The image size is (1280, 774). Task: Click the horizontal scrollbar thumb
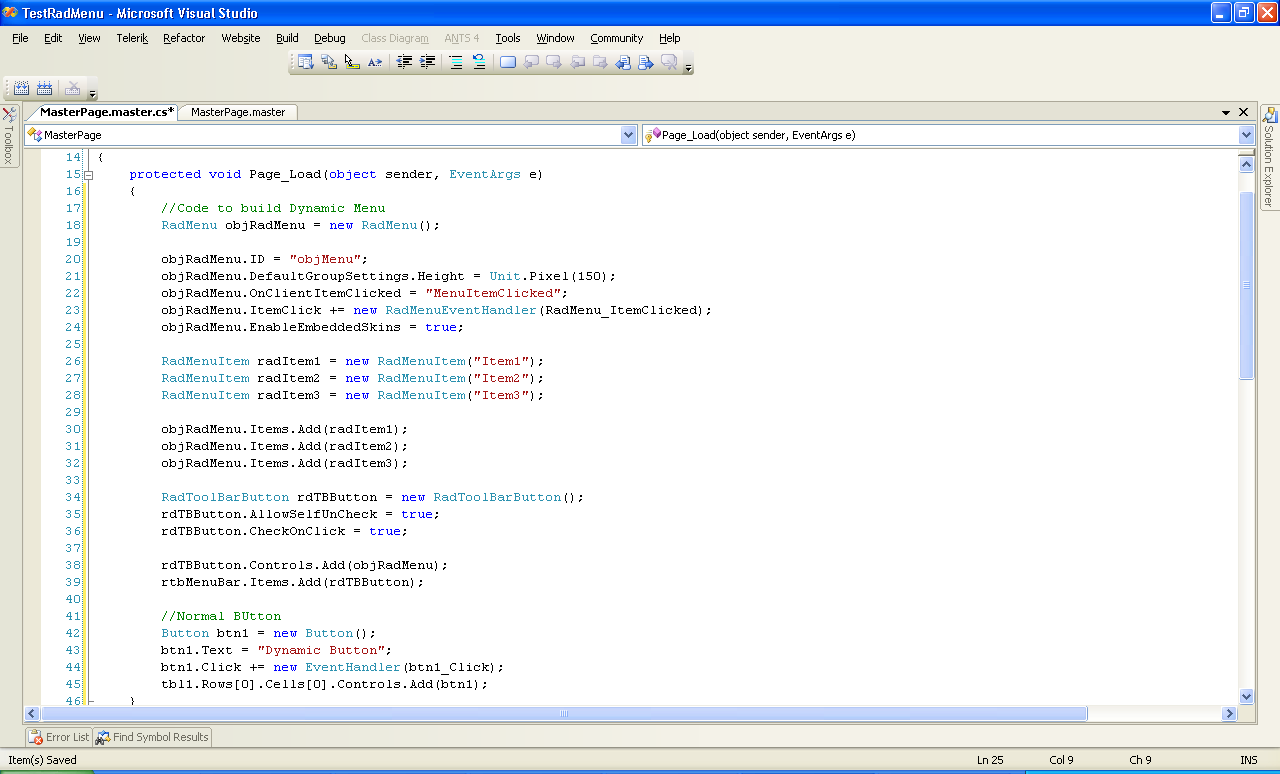[563, 713]
